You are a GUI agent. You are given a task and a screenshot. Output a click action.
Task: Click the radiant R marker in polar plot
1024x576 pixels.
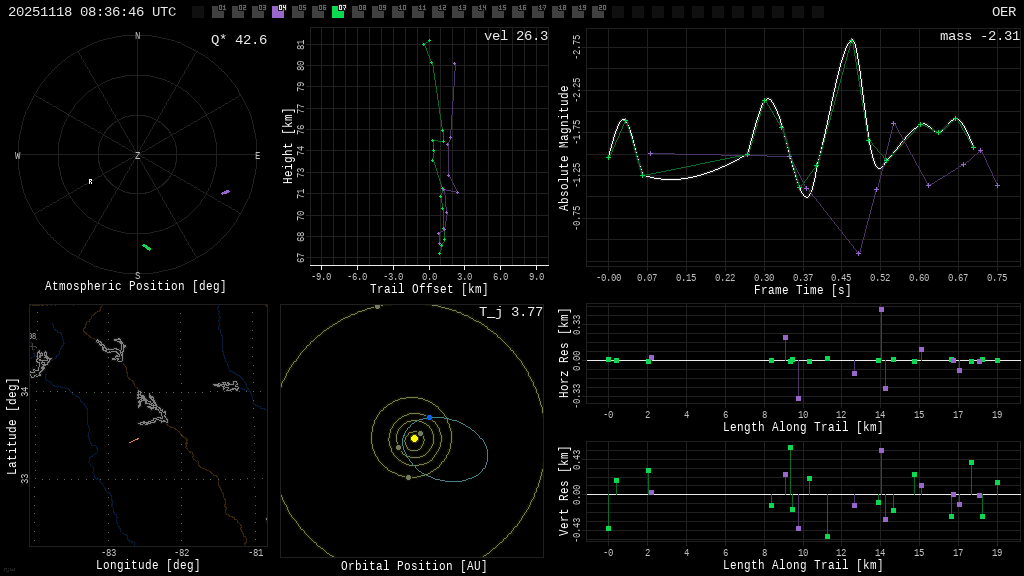coord(90,182)
